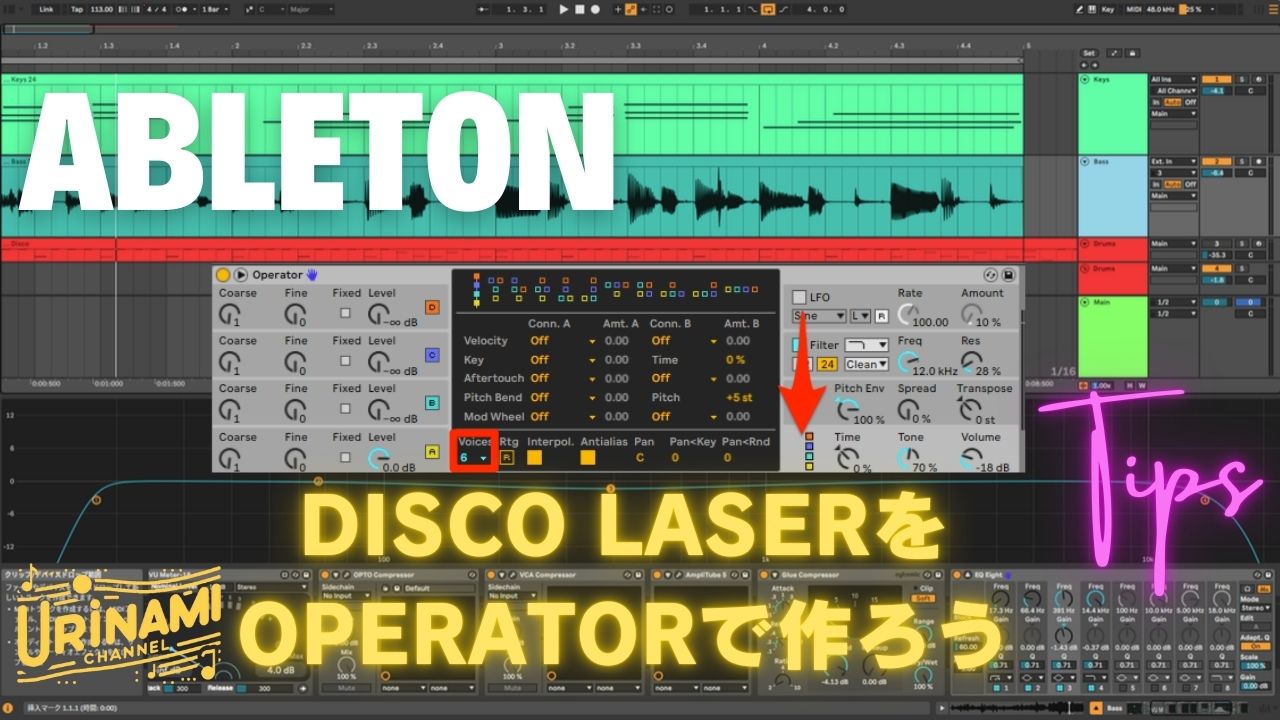The image size is (1280, 720).
Task: Click the Operator device activator button
Action: [223, 275]
